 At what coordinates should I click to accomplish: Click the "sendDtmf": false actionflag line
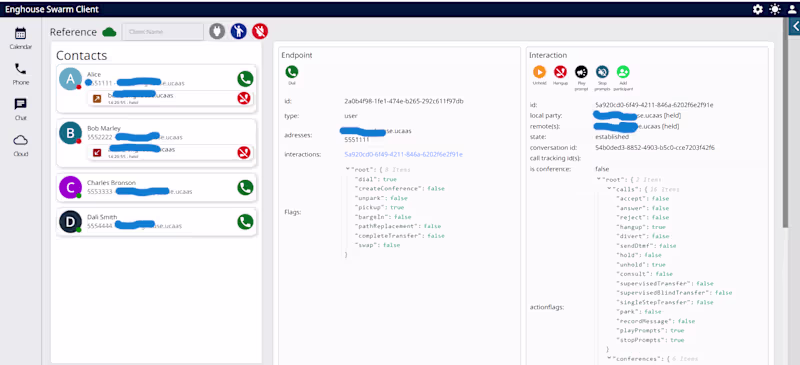pos(645,246)
